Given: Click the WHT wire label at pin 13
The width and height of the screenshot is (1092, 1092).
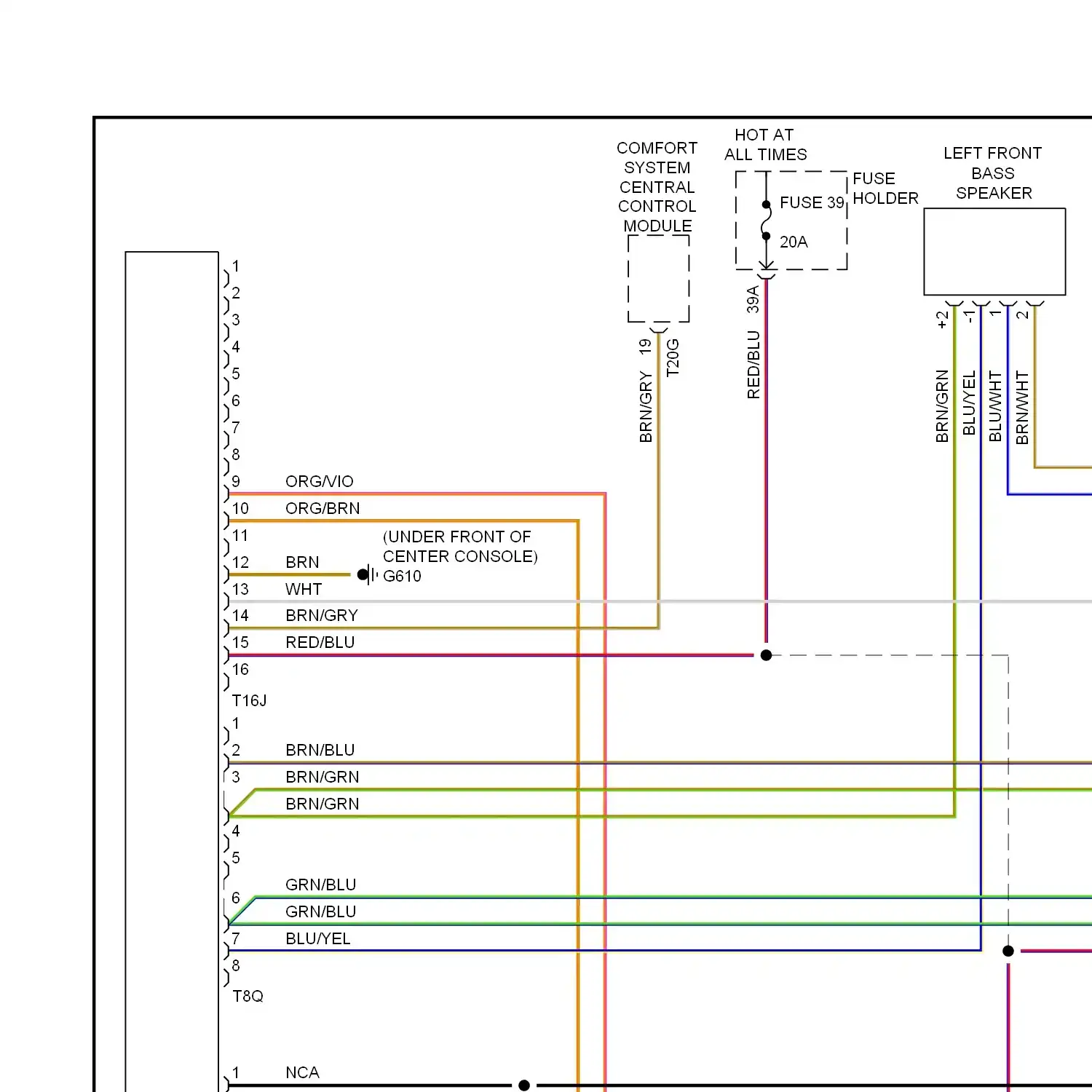Looking at the screenshot, I should [304, 589].
